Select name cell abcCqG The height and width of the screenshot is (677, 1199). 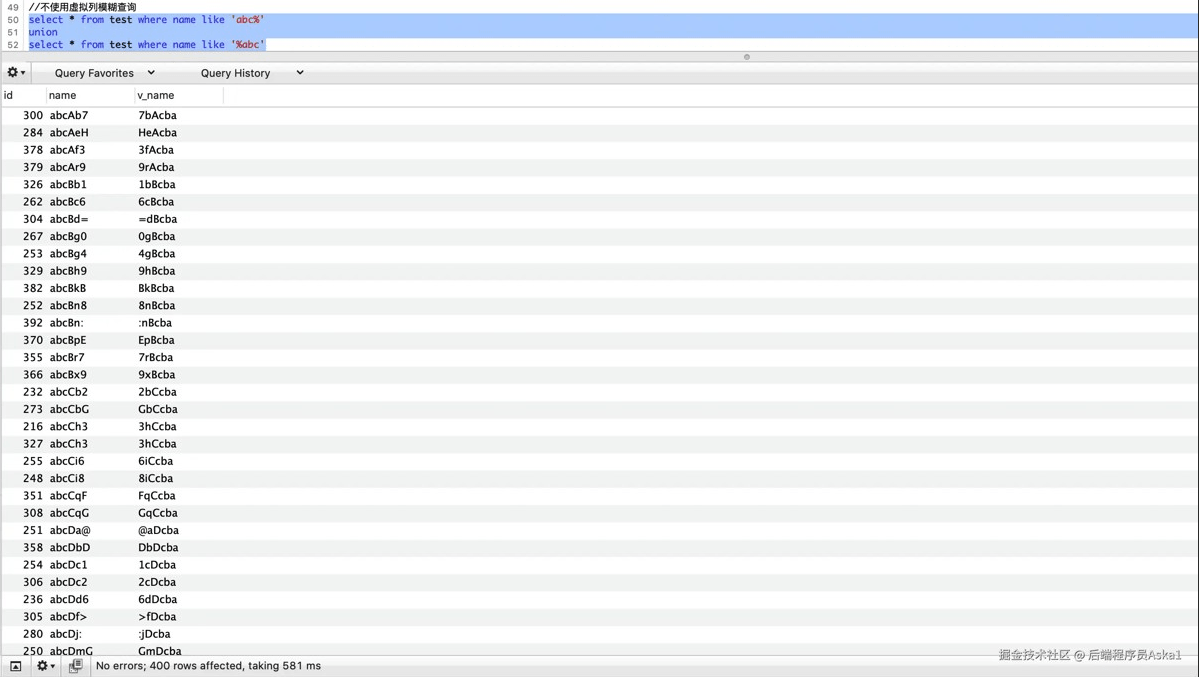coord(69,513)
